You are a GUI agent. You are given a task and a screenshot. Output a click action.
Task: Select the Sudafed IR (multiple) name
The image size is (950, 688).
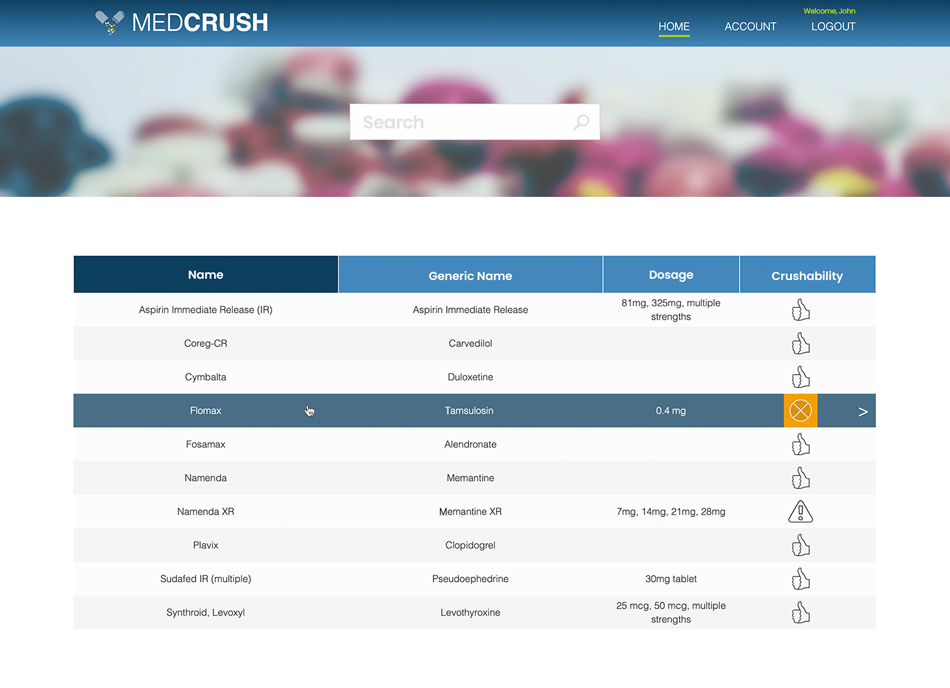(x=205, y=578)
